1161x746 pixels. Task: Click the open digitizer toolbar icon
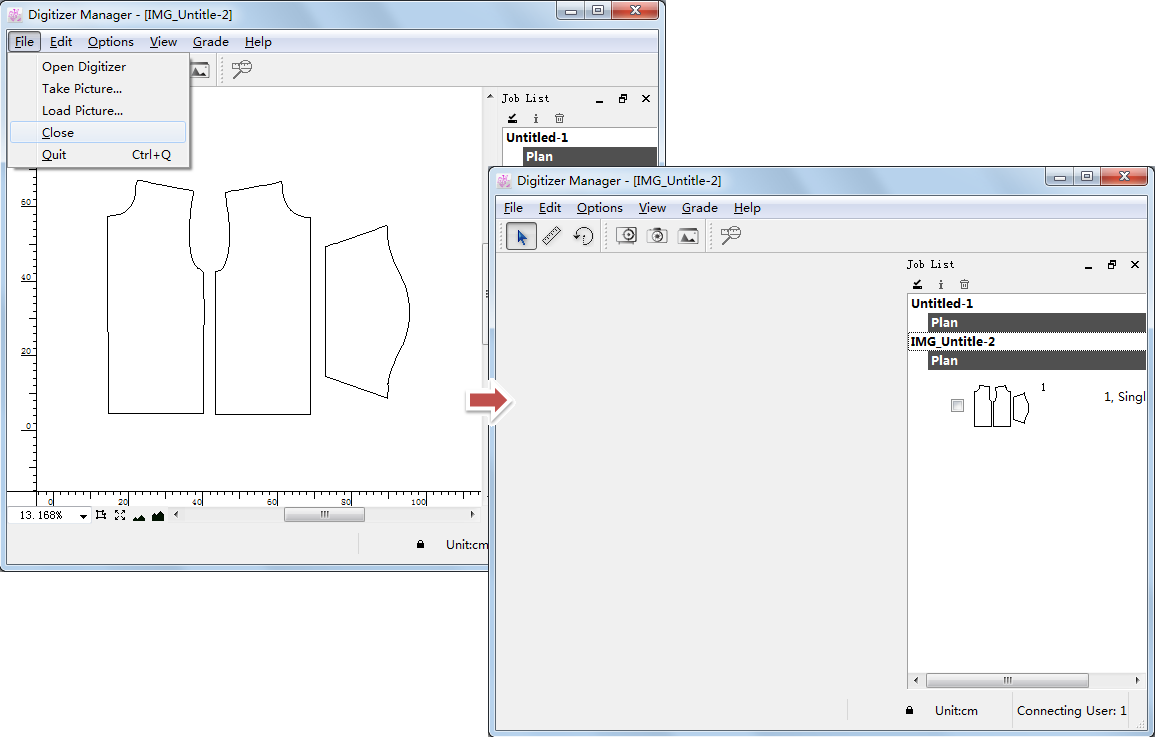coord(627,236)
